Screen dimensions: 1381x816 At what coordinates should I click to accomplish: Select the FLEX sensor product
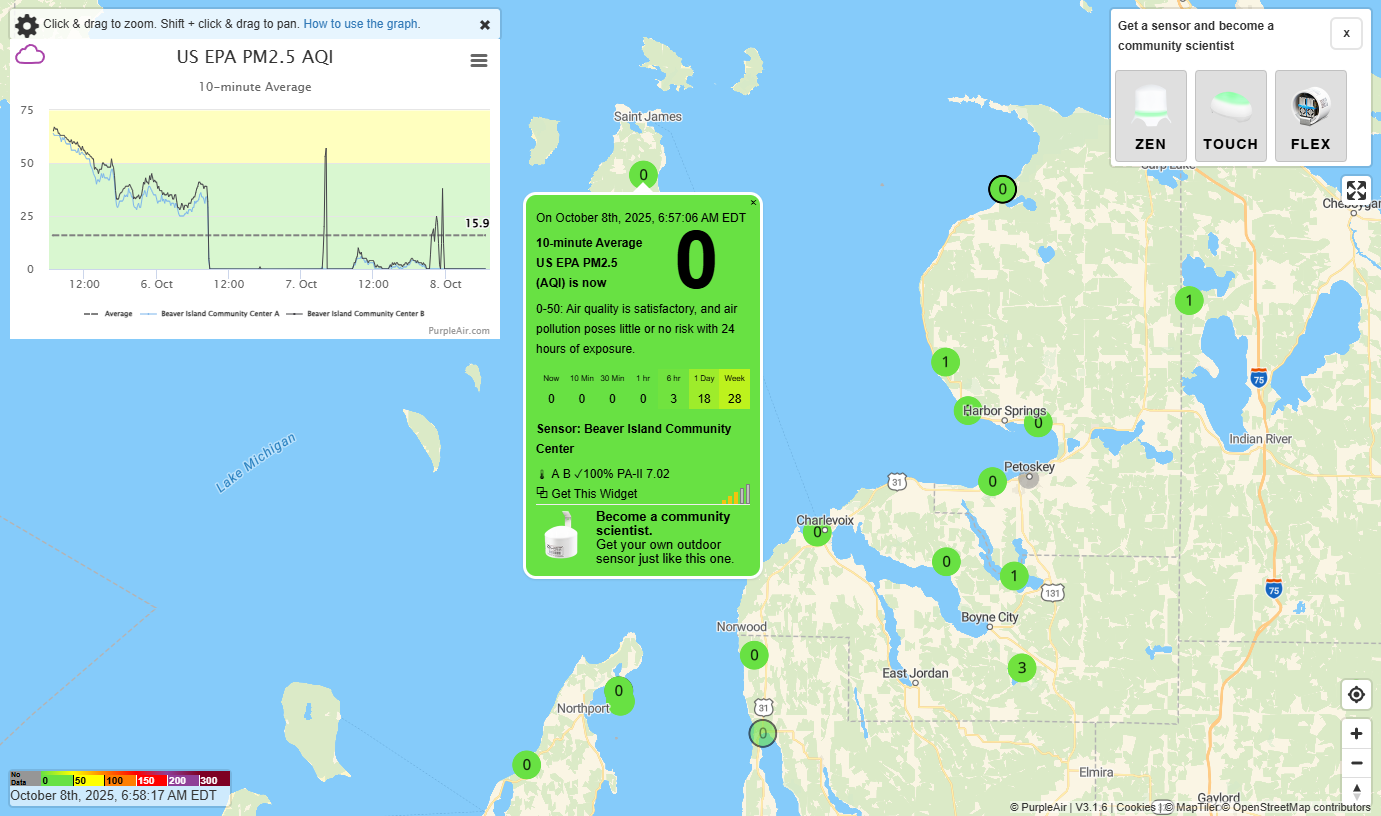pos(1310,116)
